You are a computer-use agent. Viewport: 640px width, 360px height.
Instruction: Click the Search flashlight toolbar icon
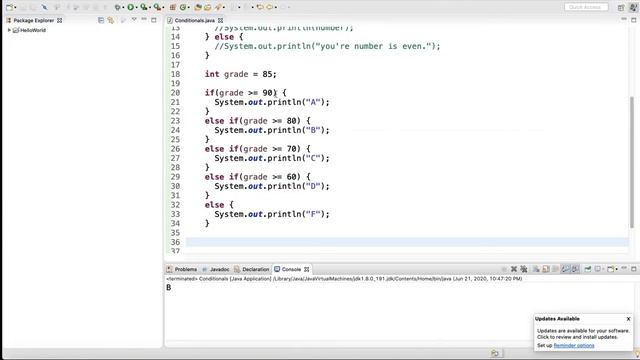click(x=218, y=7)
